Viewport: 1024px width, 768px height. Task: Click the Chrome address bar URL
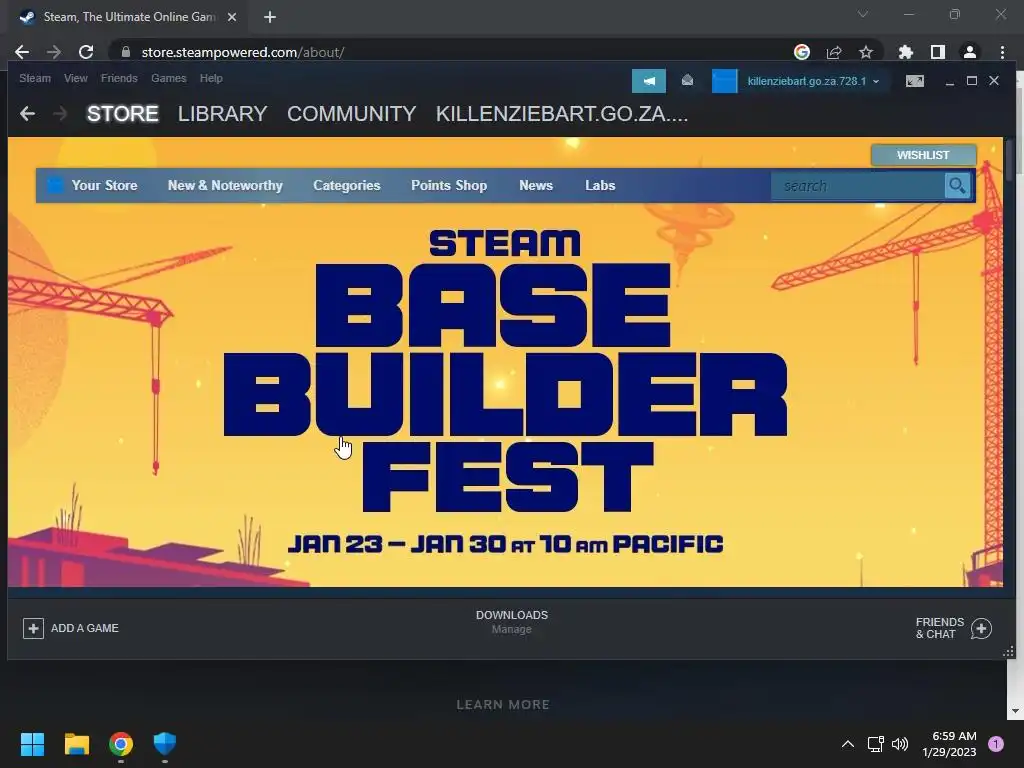point(243,52)
